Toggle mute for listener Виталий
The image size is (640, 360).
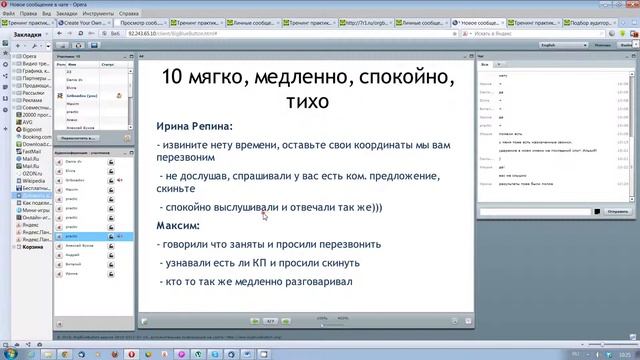(x=60, y=265)
